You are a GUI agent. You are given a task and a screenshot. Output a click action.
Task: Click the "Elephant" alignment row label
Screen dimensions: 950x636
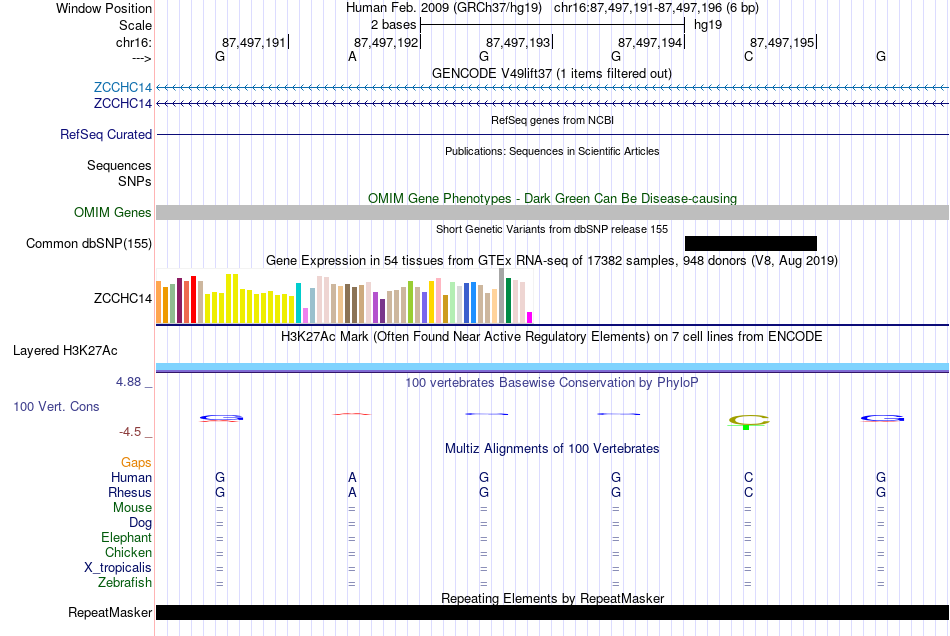126,538
